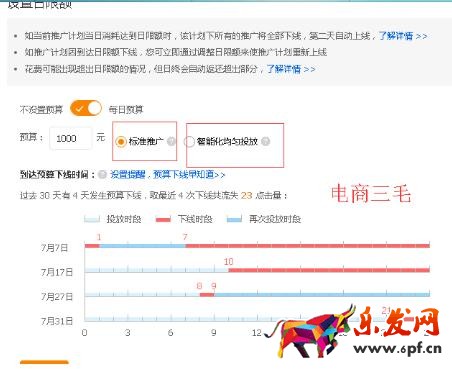Click the 再次投放时段 legend item
This screenshot has width=452, height=369.
pos(264,219)
